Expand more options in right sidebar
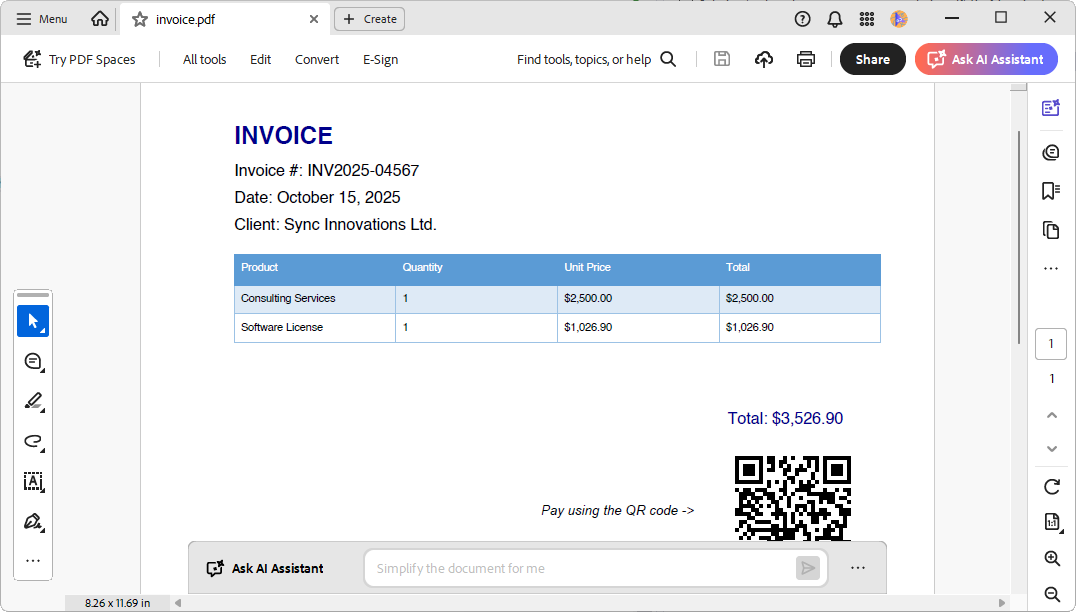This screenshot has height=612, width=1076. tap(1050, 268)
